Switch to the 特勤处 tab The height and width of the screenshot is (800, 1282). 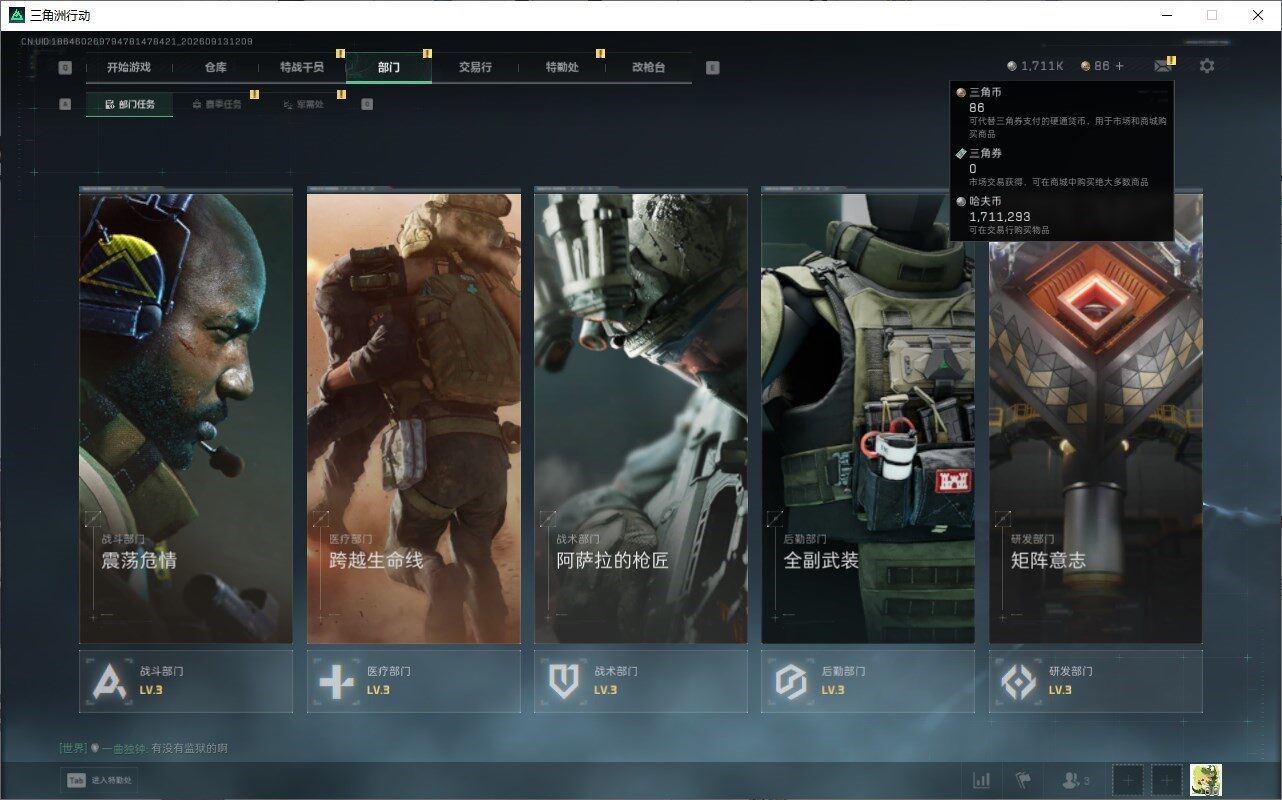point(562,67)
